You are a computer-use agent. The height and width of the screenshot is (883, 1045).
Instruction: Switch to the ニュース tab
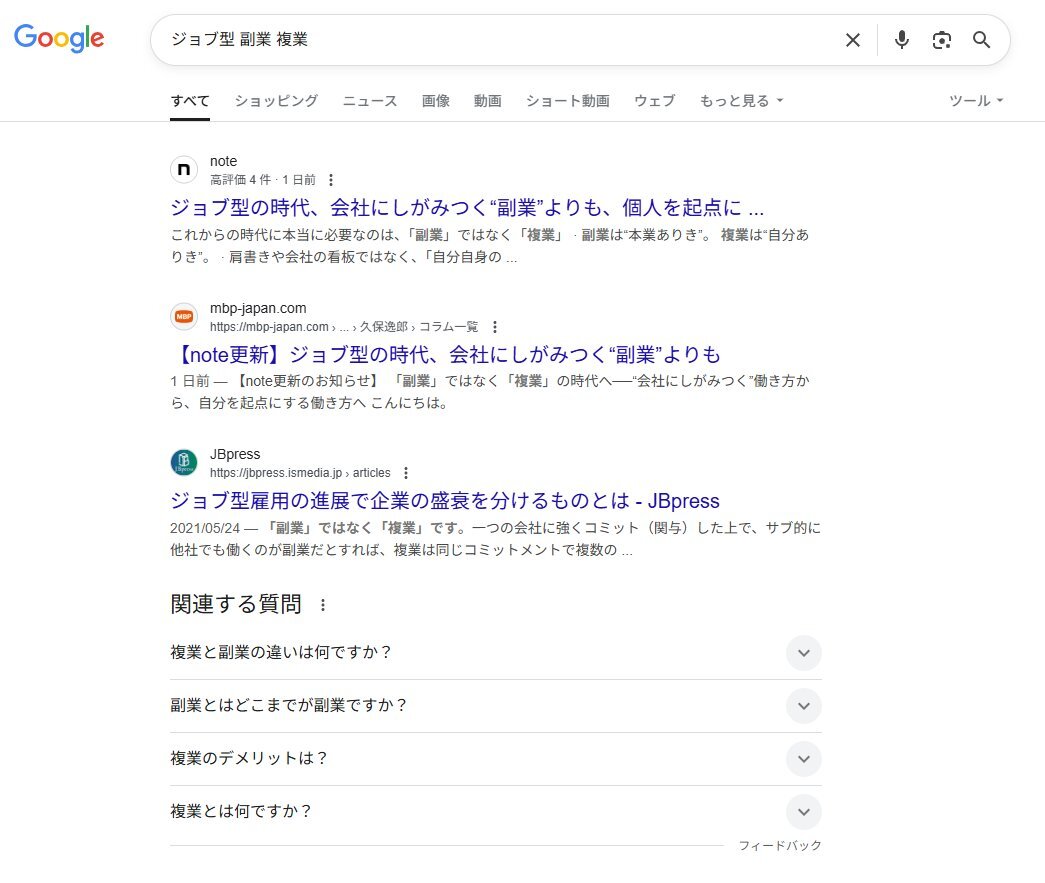370,101
